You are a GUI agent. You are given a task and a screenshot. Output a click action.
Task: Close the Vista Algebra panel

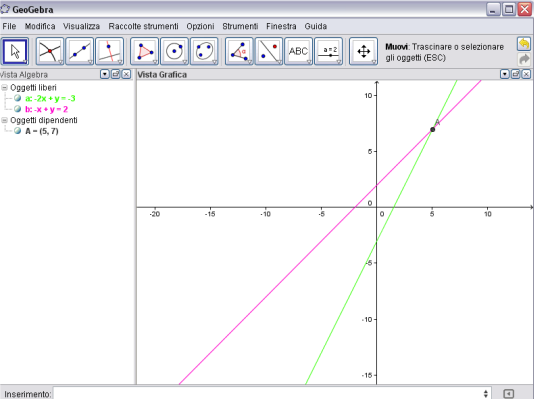click(126, 74)
